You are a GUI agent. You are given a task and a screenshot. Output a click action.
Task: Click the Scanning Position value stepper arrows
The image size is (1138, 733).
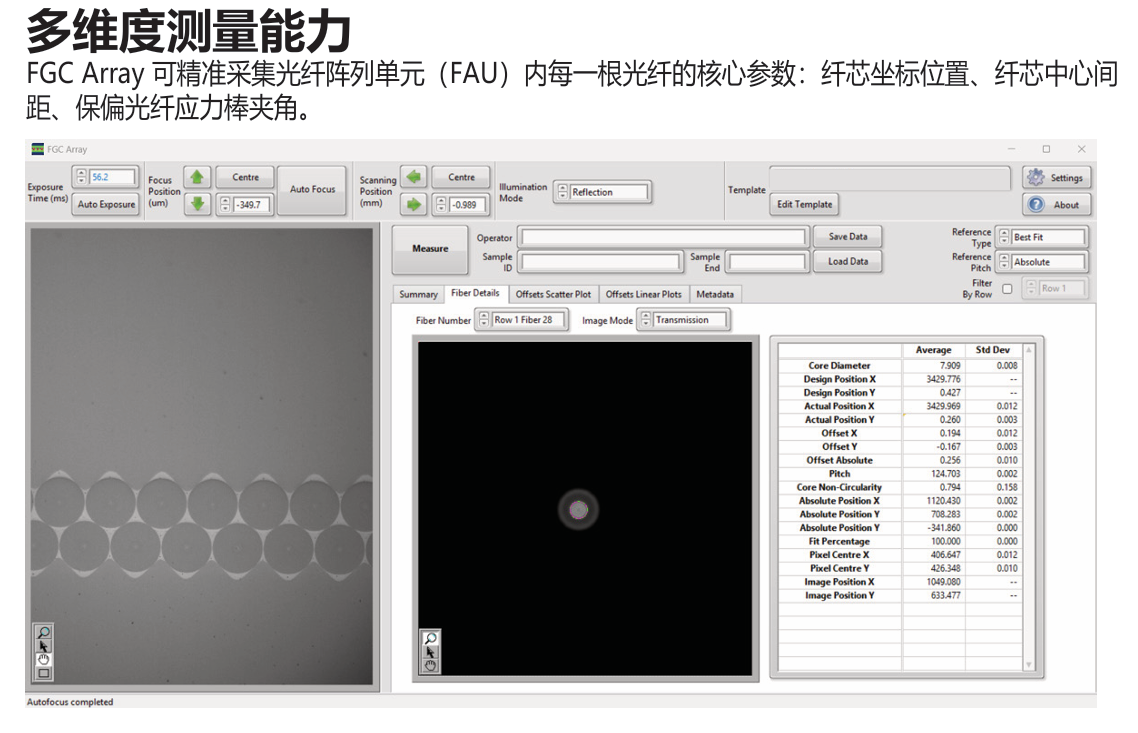[x=441, y=205]
